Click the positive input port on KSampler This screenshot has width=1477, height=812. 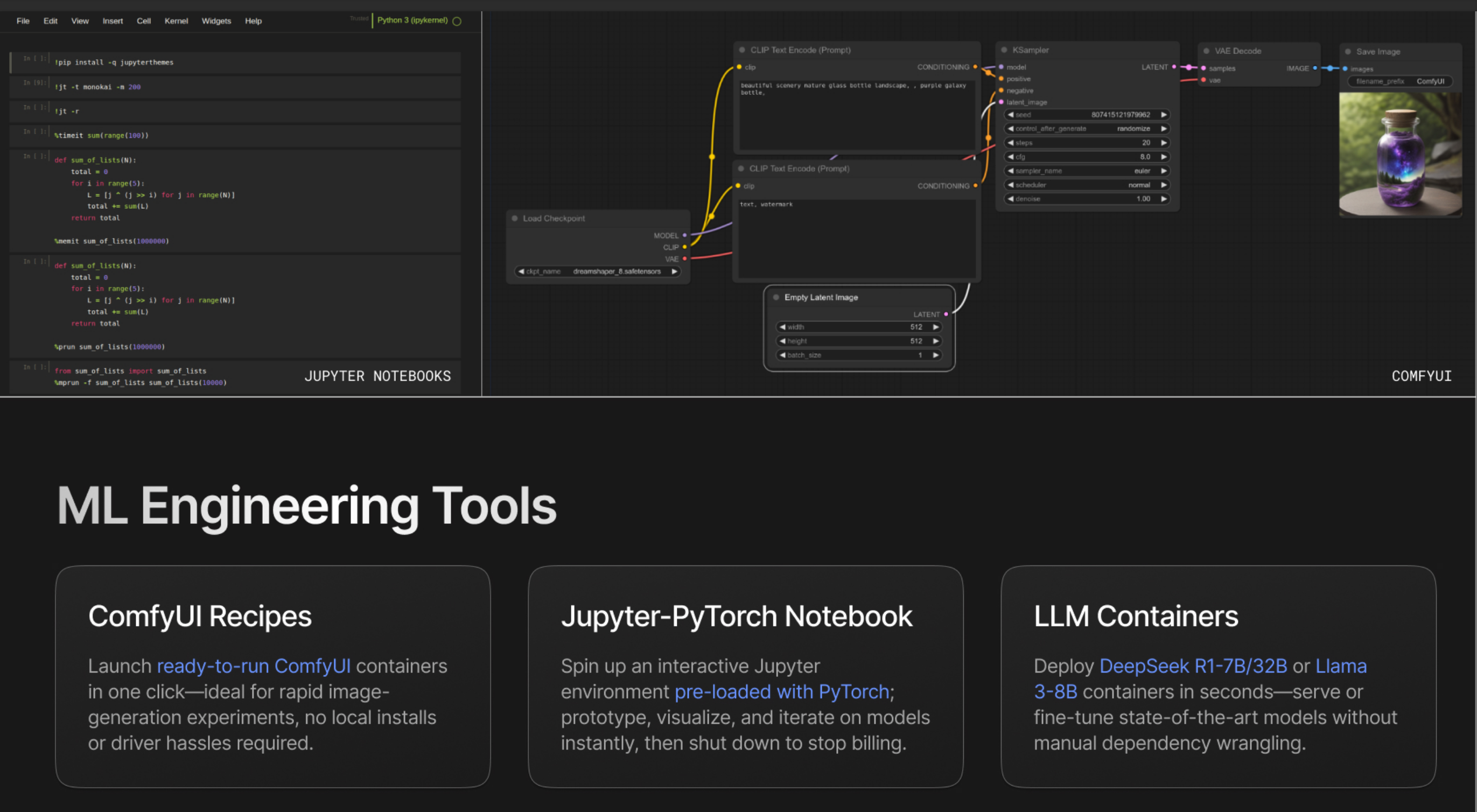pyautogui.click(x=1001, y=79)
